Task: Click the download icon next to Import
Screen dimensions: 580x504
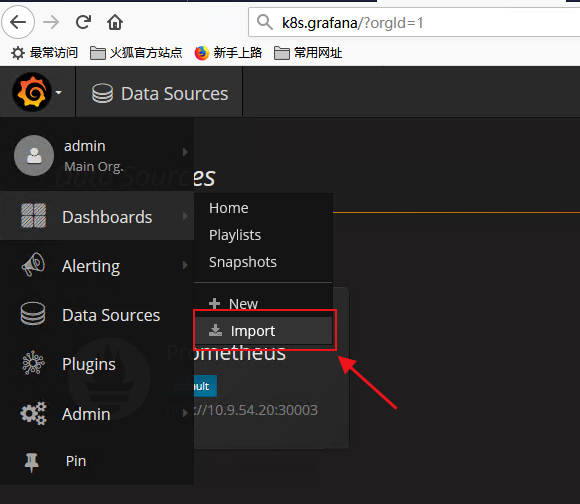Action: (216, 330)
